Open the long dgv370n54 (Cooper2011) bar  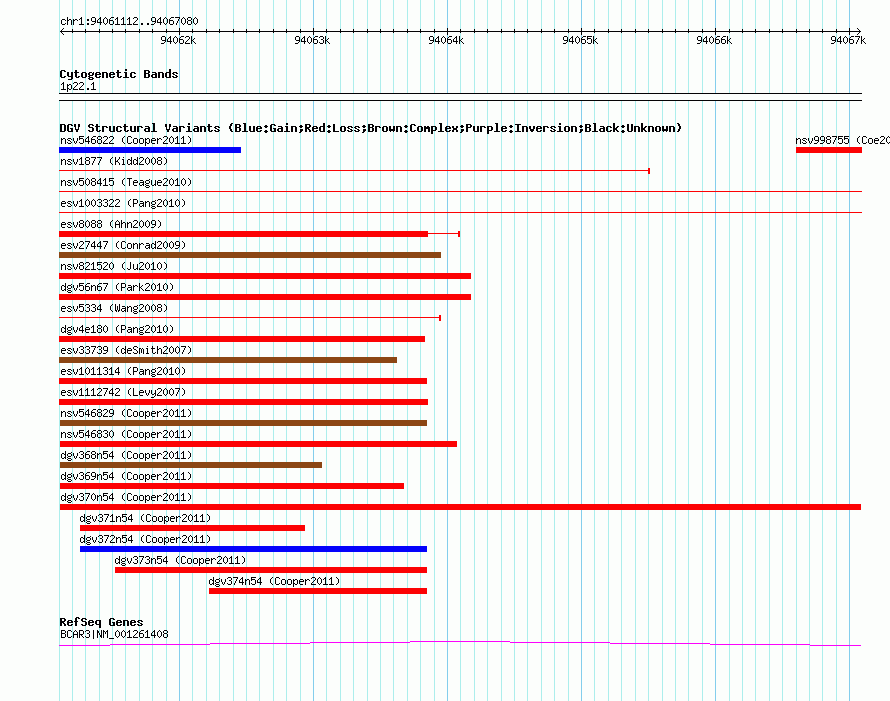click(460, 507)
